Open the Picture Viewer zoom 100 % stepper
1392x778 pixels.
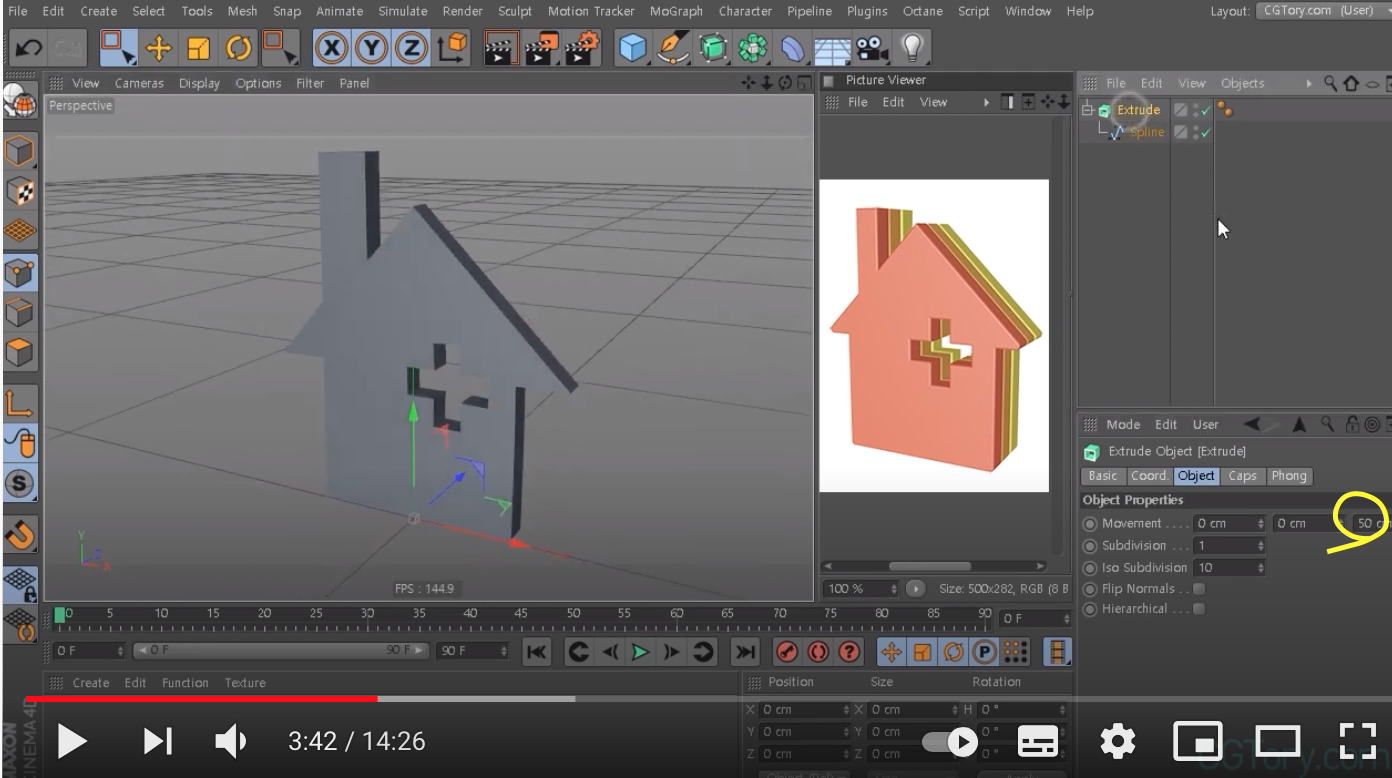pos(894,589)
